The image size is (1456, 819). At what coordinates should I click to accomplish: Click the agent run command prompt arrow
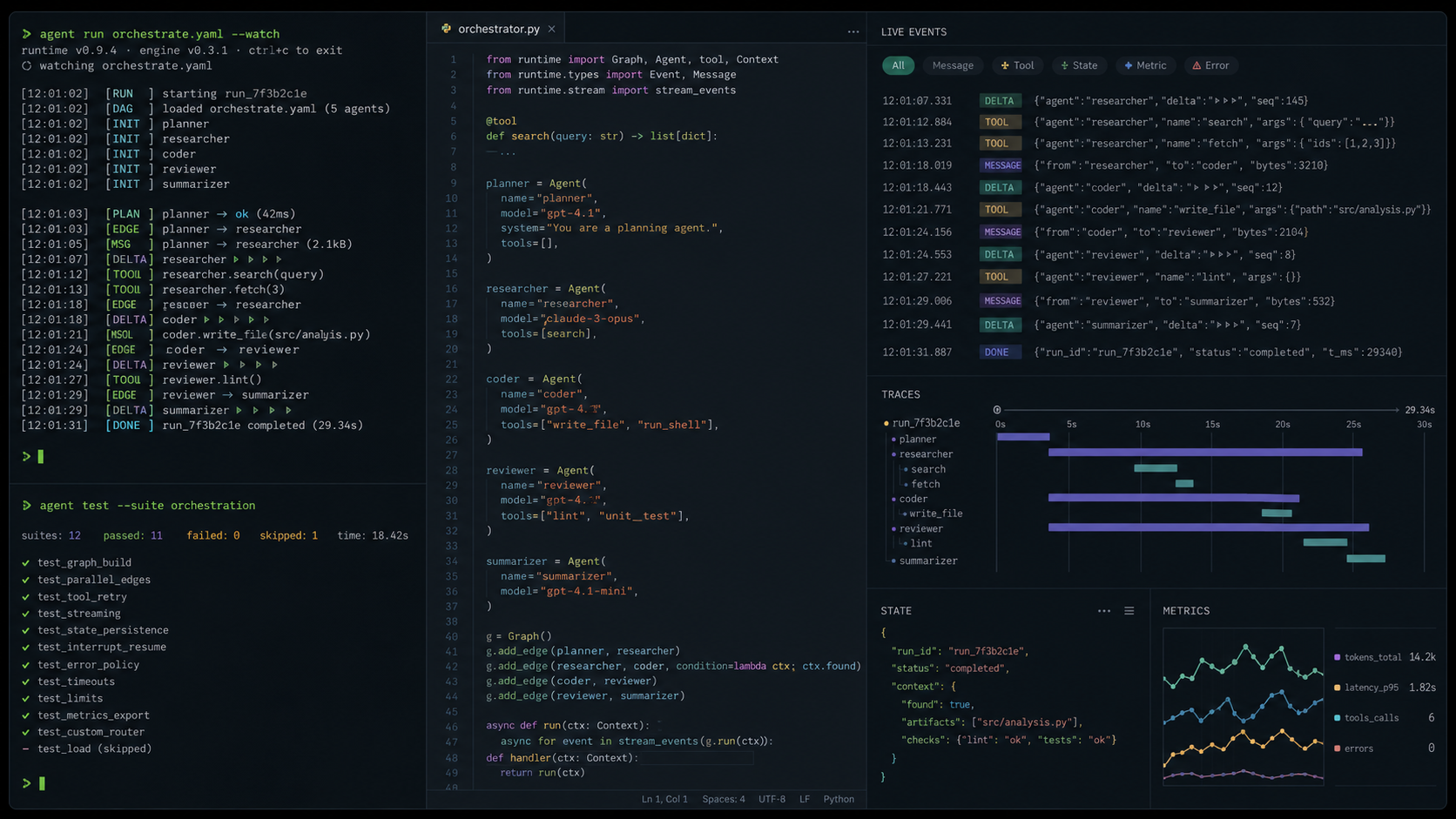pos(26,34)
